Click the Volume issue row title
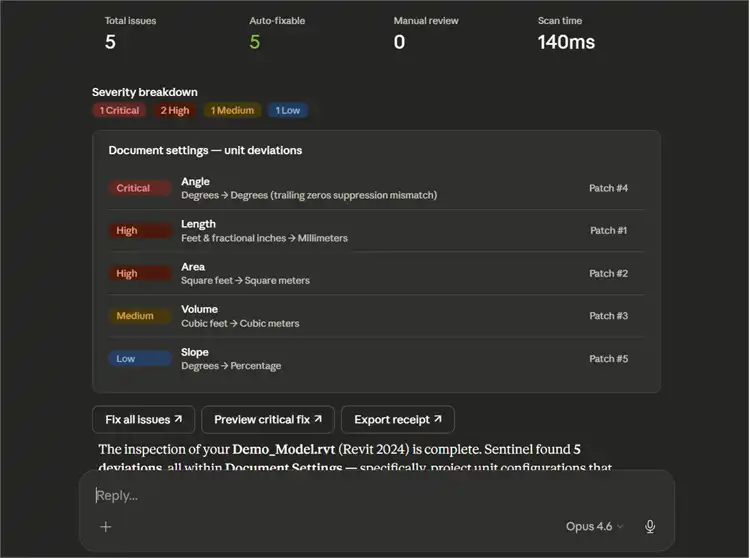Image resolution: width=750 pixels, height=558 pixels. (199, 309)
